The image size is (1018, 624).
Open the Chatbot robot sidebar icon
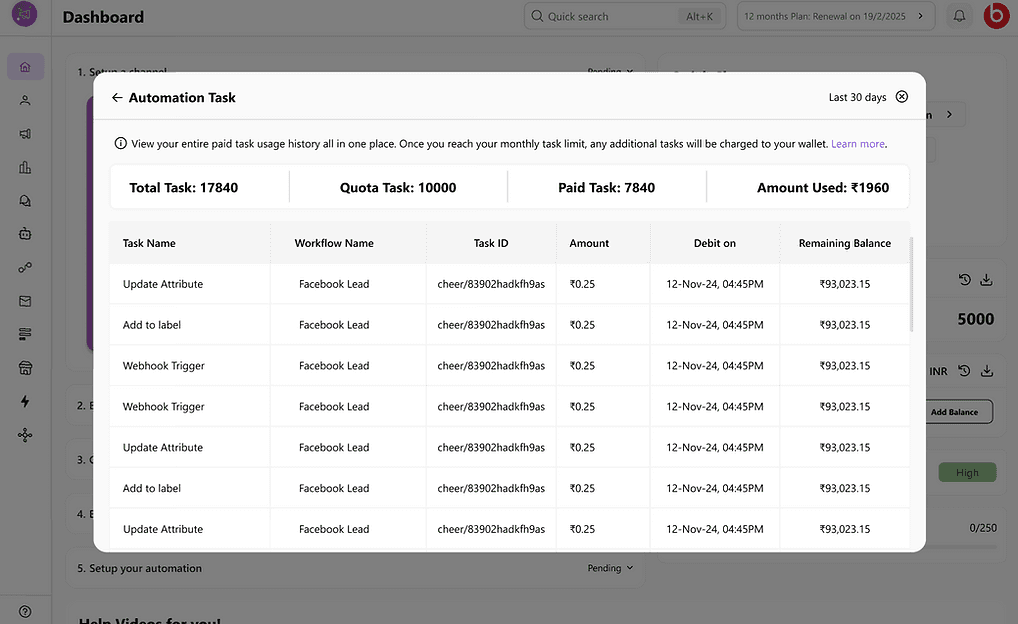[25, 234]
